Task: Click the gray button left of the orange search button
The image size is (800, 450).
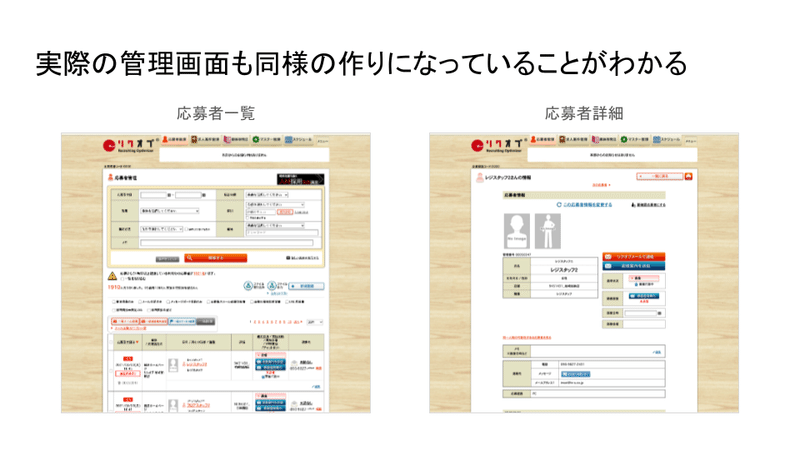Action: click(x=167, y=259)
